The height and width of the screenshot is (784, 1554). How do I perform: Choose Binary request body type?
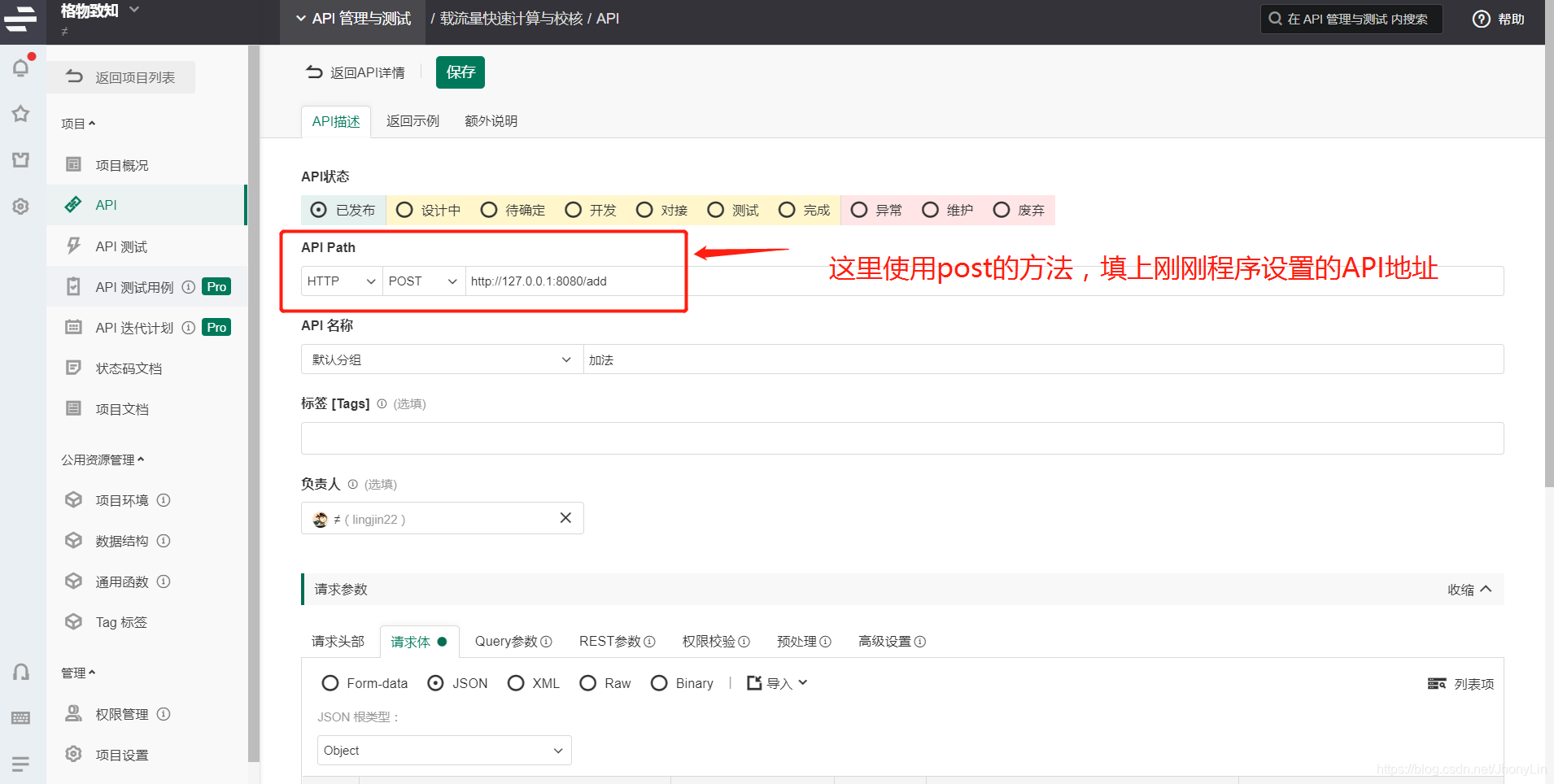pos(659,683)
